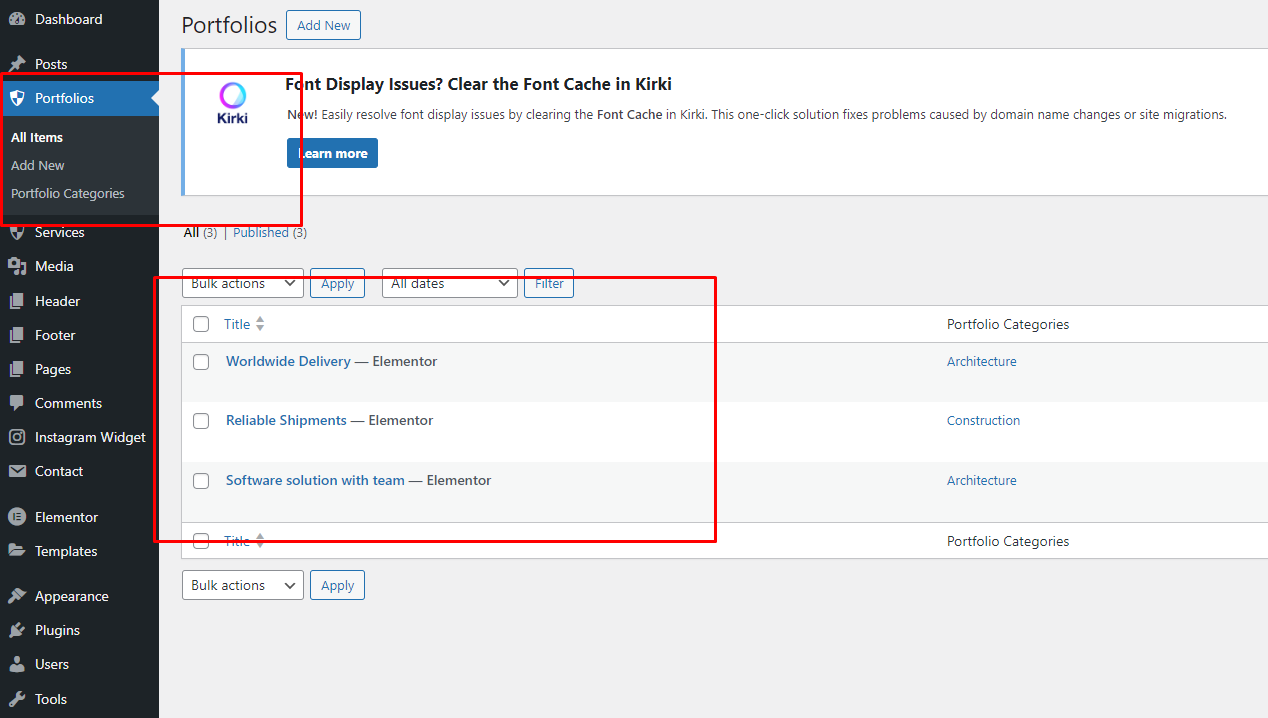The image size is (1268, 718).
Task: Sort by top Title column header
Action: (237, 324)
